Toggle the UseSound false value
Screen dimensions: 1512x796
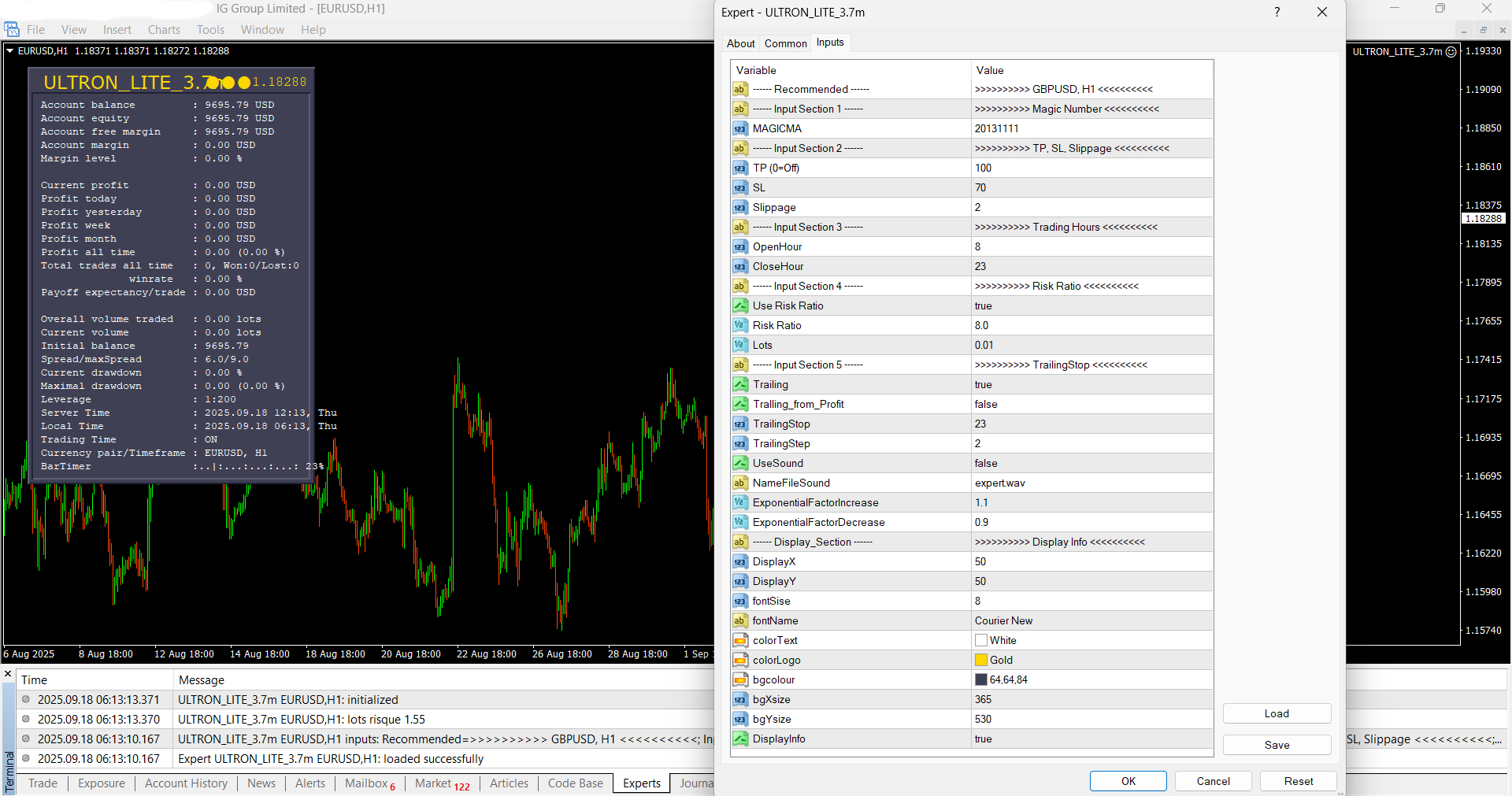pyautogui.click(x=985, y=463)
